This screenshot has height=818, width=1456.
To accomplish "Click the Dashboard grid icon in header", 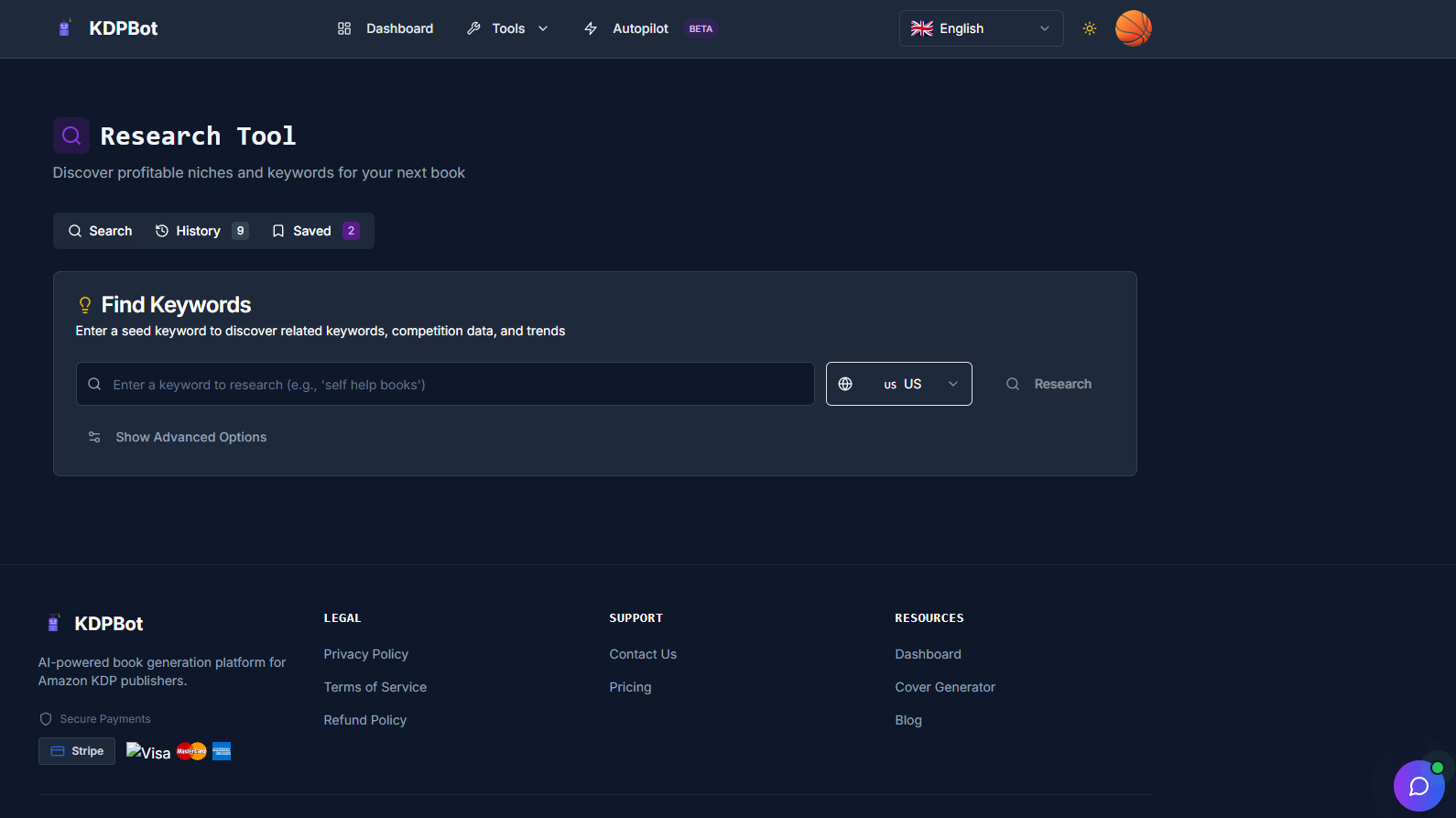I will pos(344,28).
